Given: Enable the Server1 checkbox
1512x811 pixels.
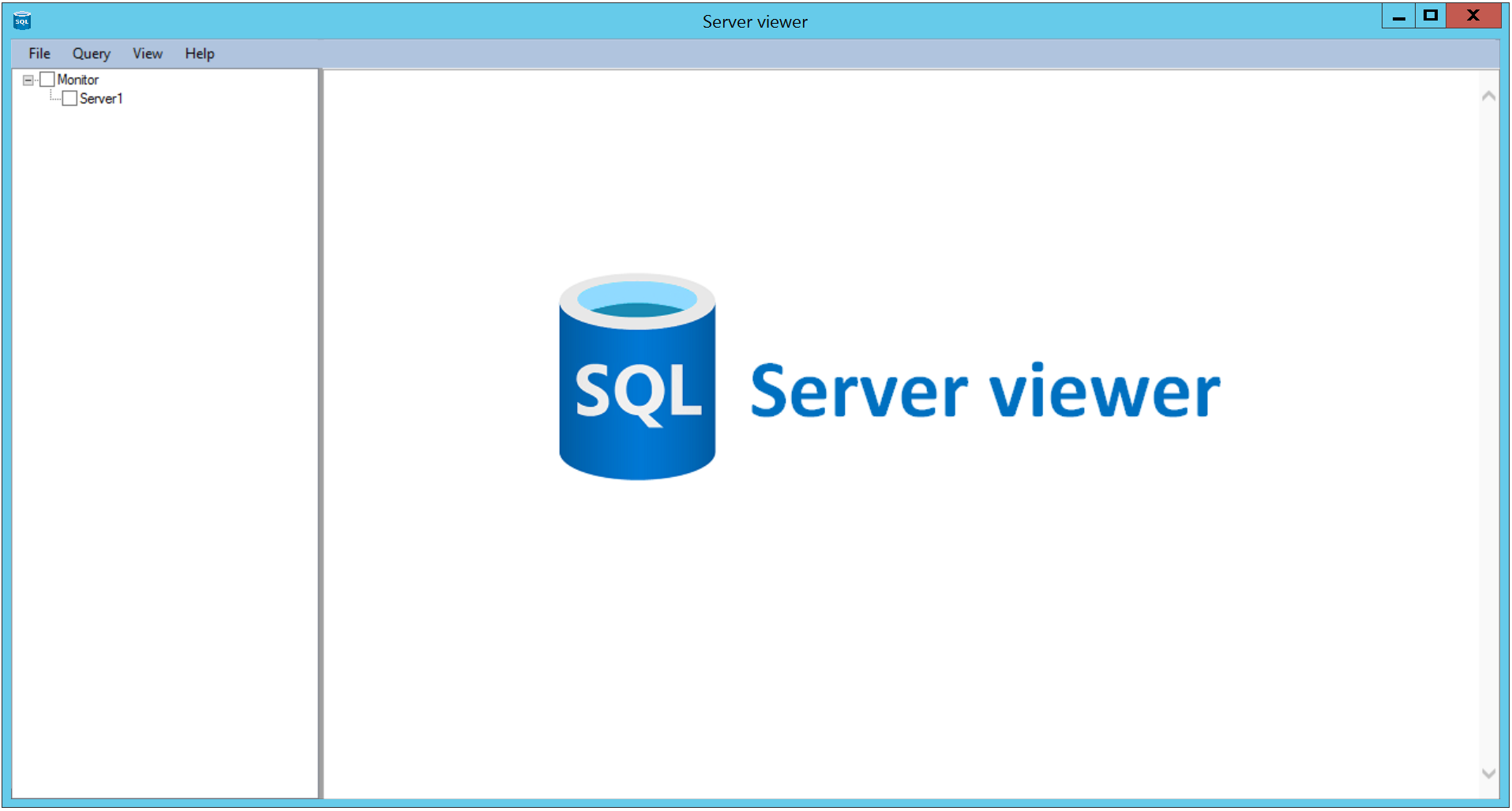Looking at the screenshot, I should (69, 99).
